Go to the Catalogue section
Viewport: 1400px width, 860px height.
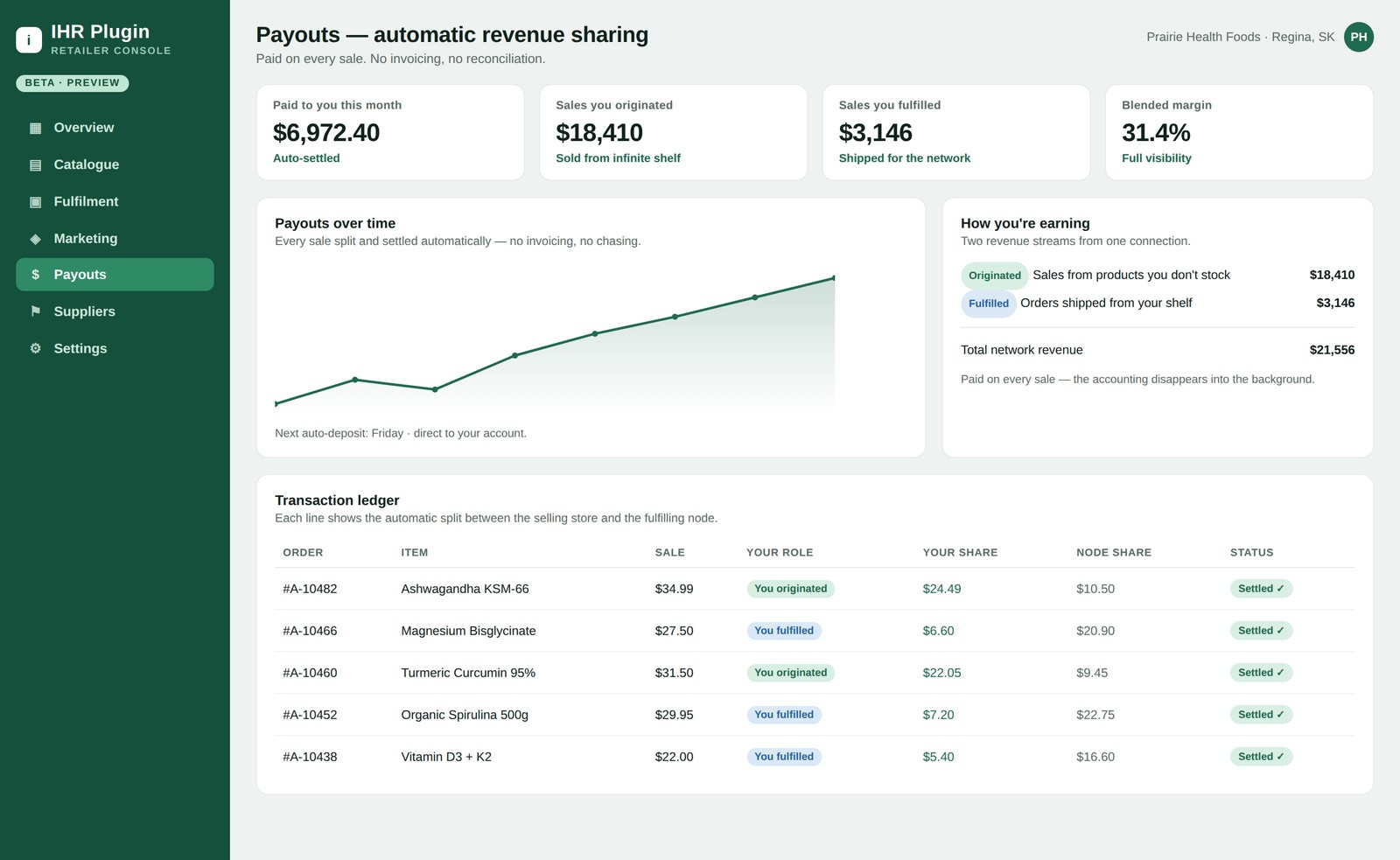pyautogui.click(x=115, y=164)
